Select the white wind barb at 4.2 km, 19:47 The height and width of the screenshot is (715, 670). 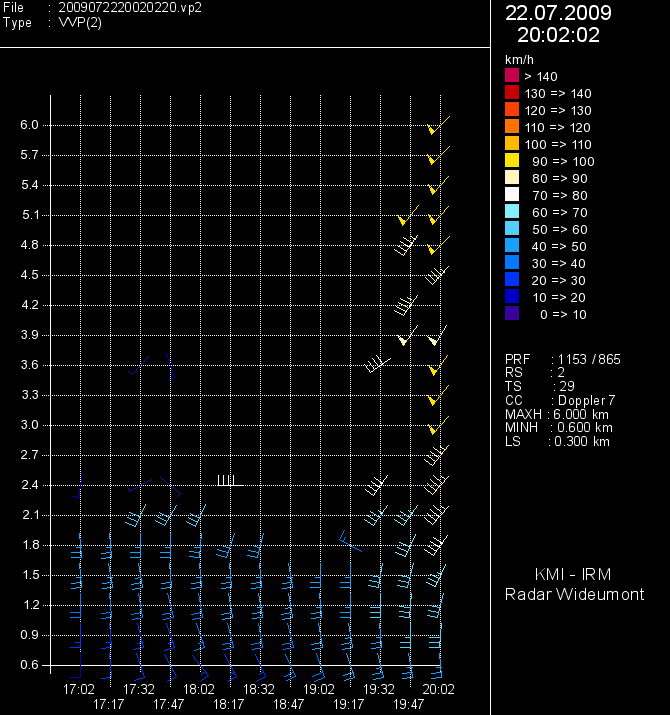404,303
